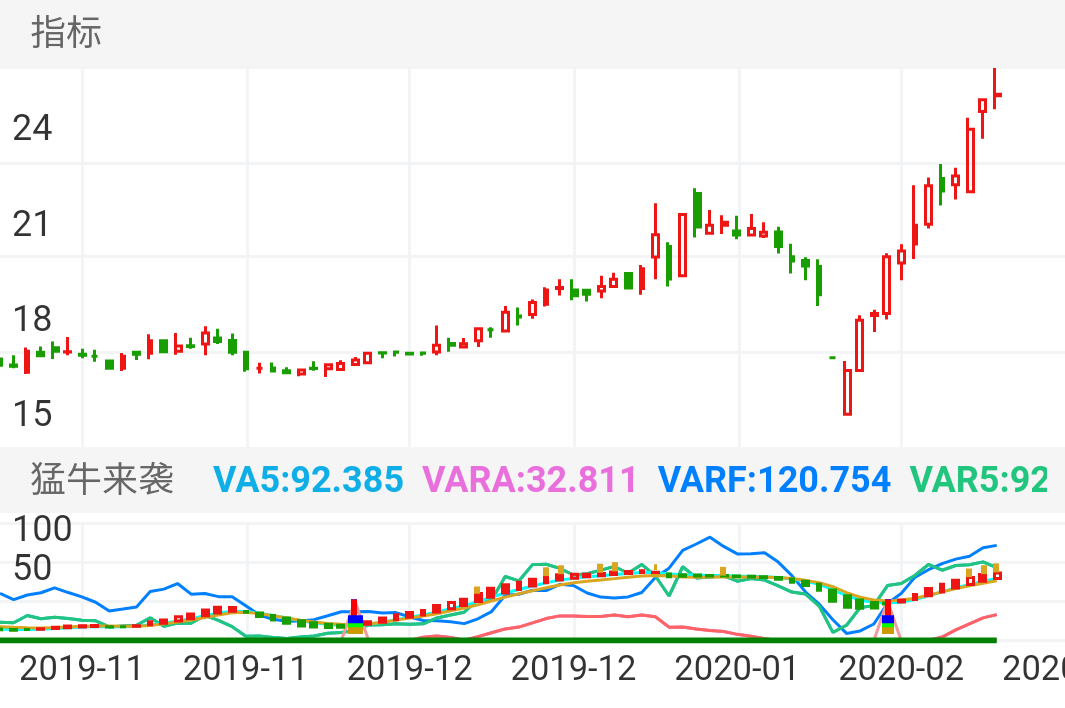Select the lowest hollow red candlestick near 15
The image size is (1065, 708).
pyautogui.click(x=847, y=388)
